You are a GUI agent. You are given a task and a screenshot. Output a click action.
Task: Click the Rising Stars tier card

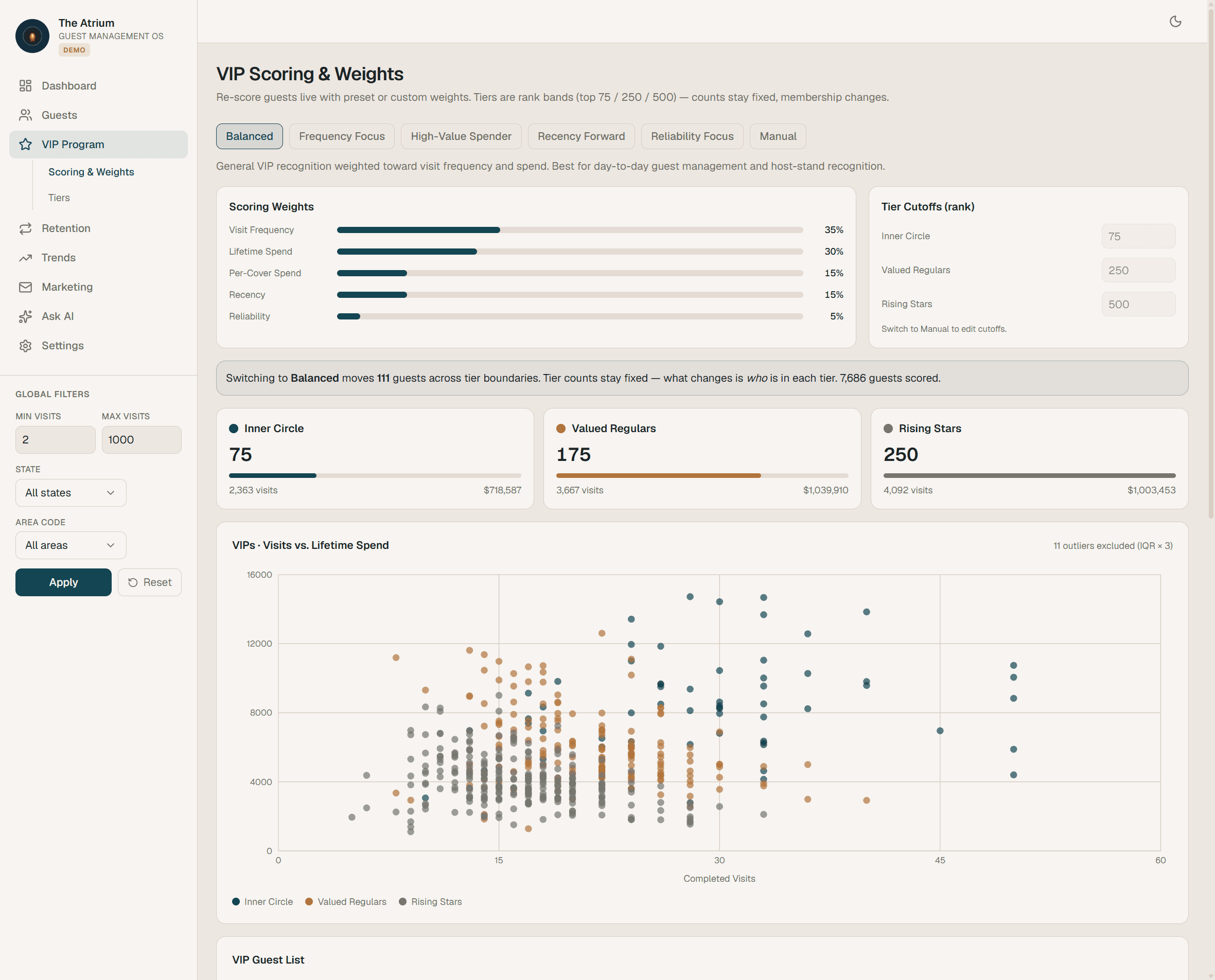[1029, 458]
